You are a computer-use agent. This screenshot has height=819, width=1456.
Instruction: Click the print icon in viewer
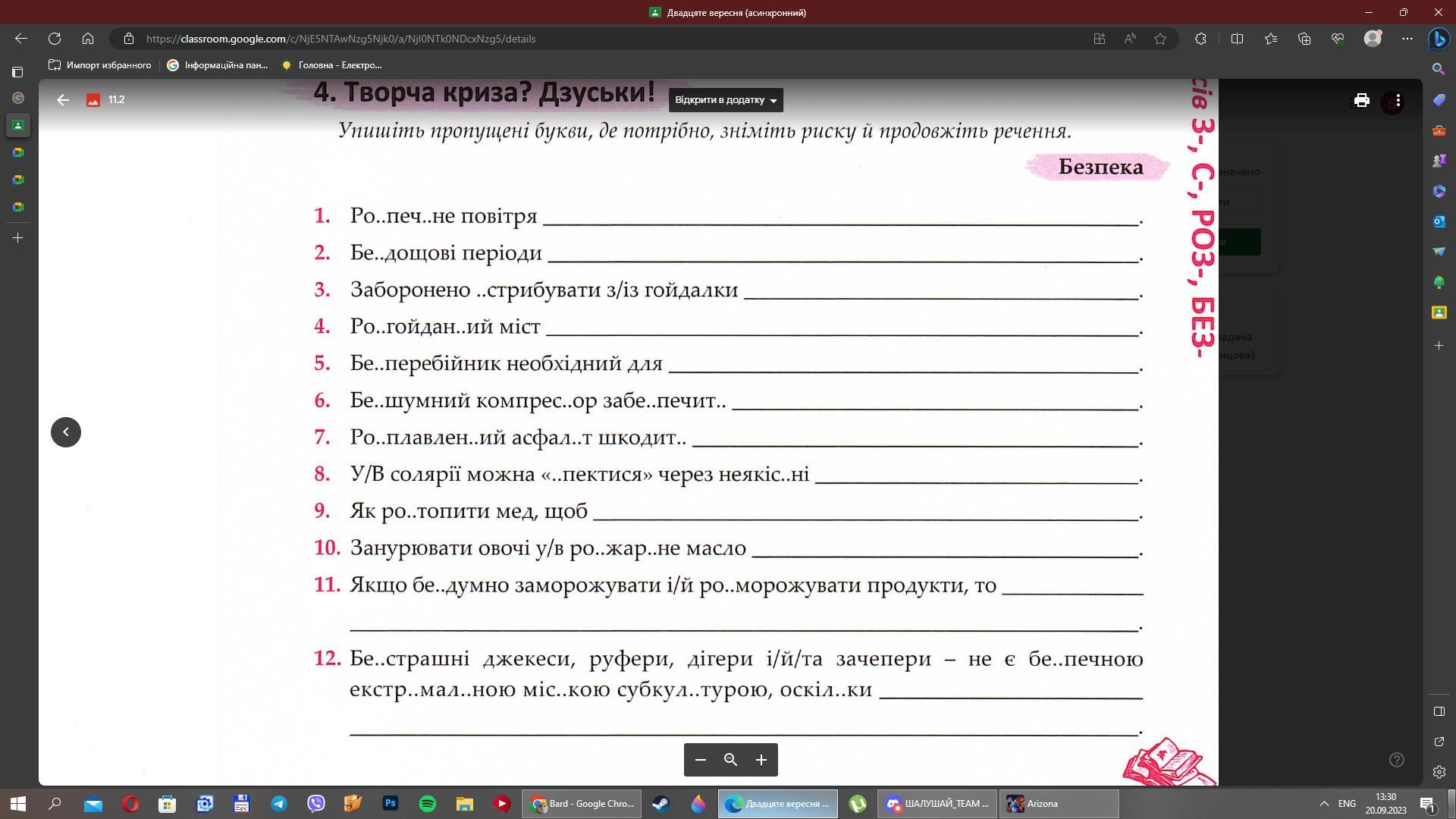point(1361,100)
